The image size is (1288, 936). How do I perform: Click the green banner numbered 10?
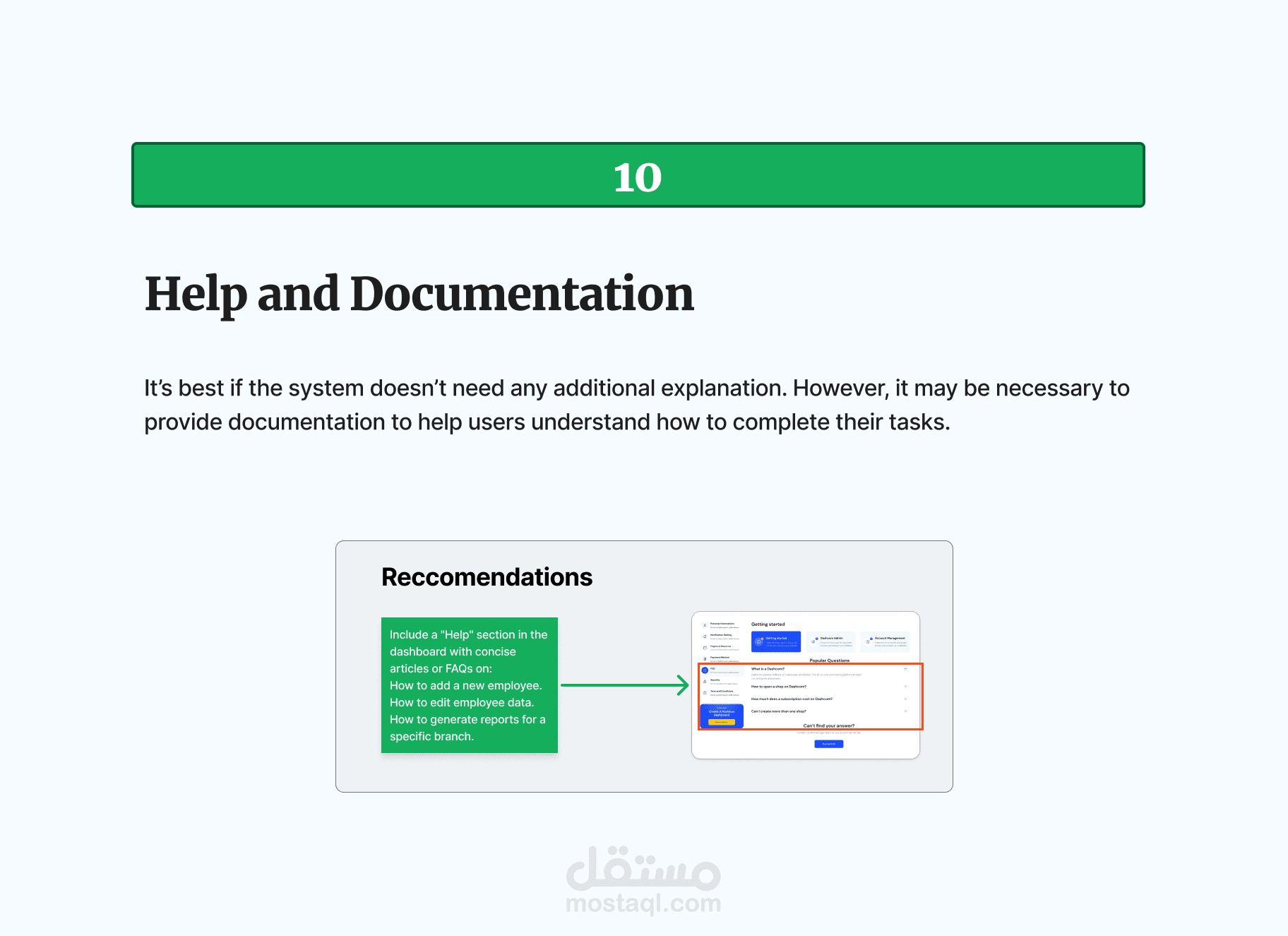coord(638,175)
